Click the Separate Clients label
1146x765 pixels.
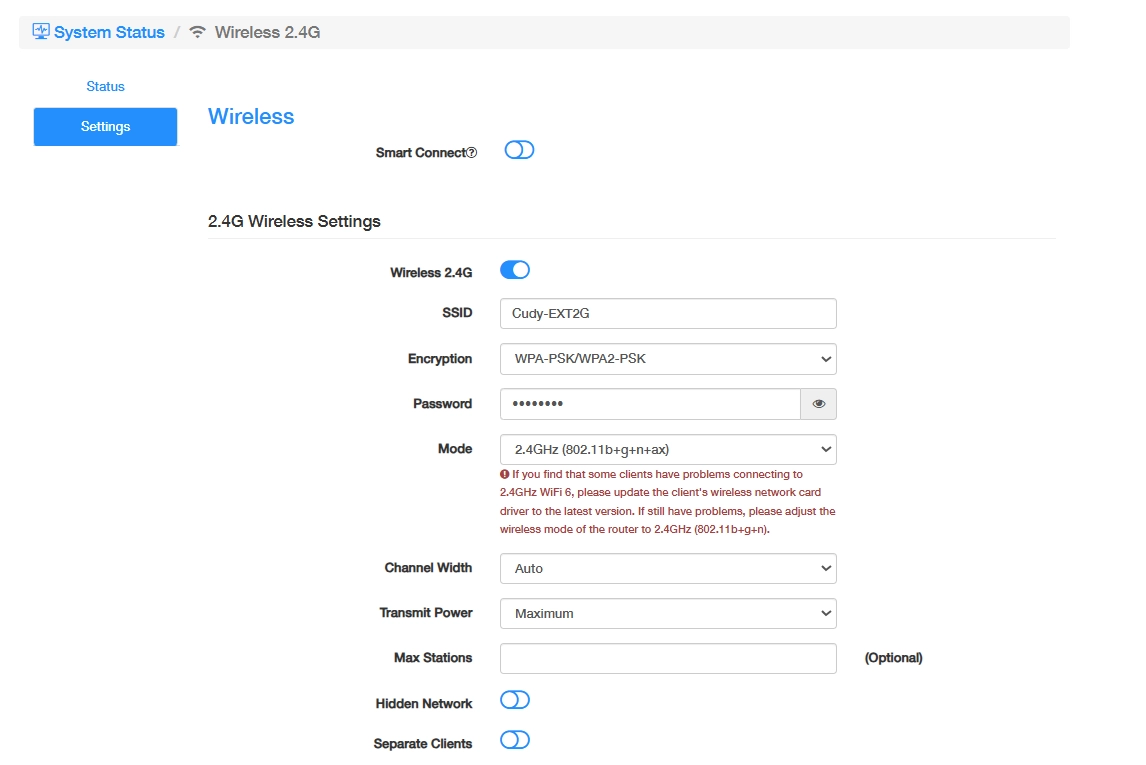click(422, 744)
